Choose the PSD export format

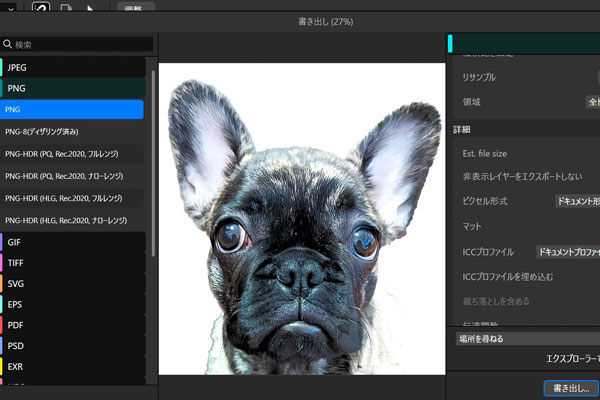point(73,346)
